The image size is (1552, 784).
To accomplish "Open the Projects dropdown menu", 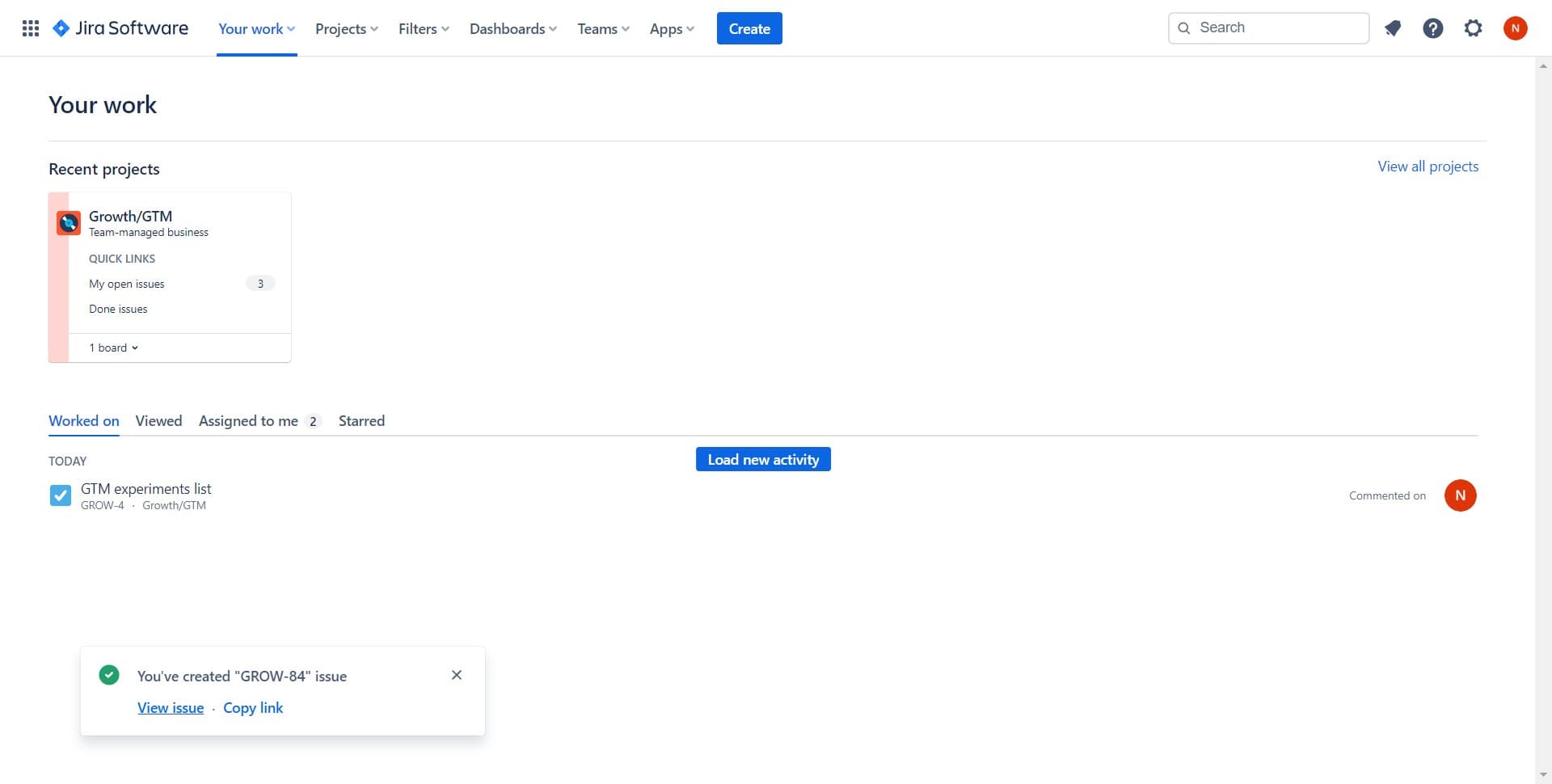I will pos(346,28).
